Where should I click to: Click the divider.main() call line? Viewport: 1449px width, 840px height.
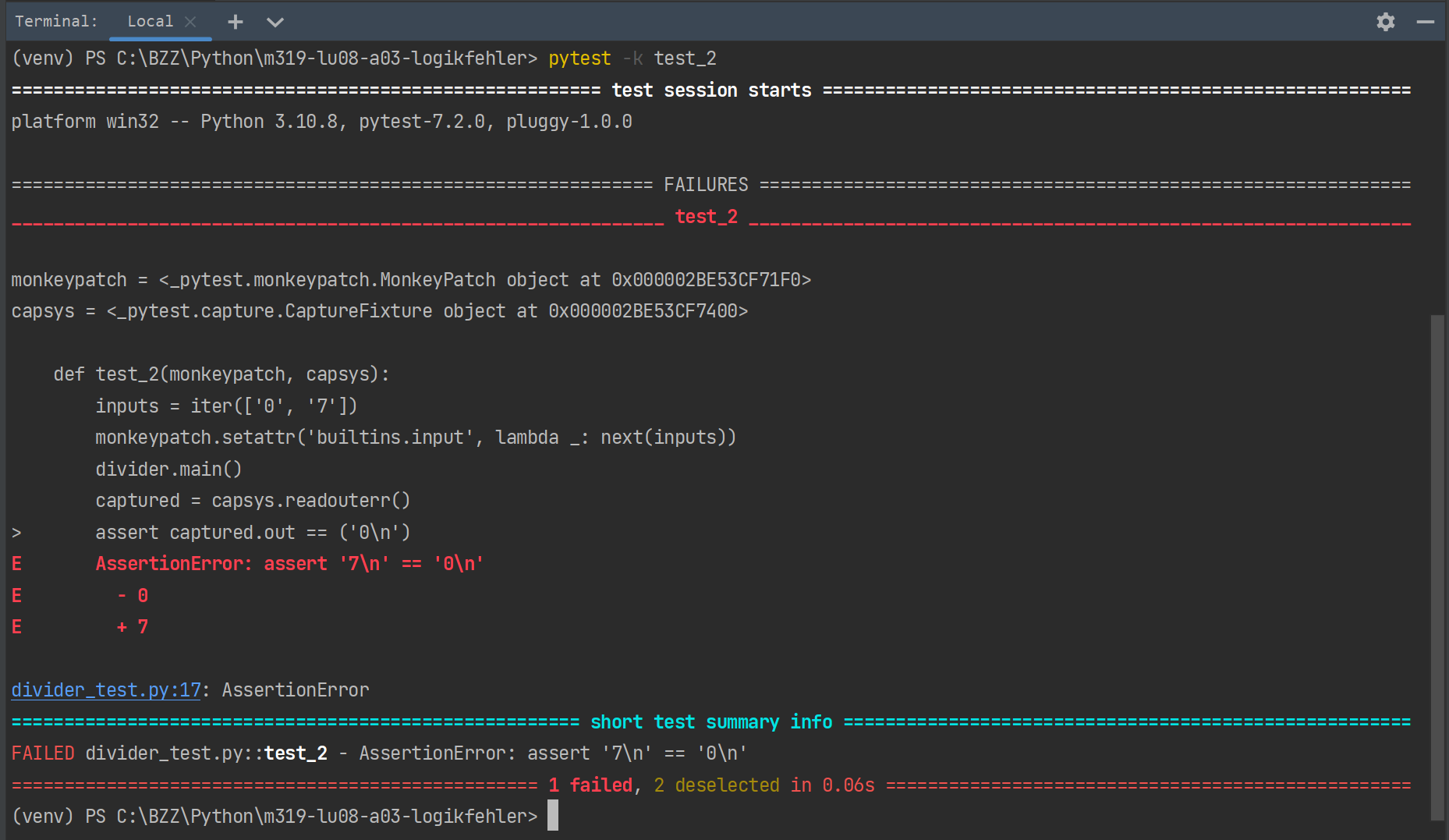[168, 470]
